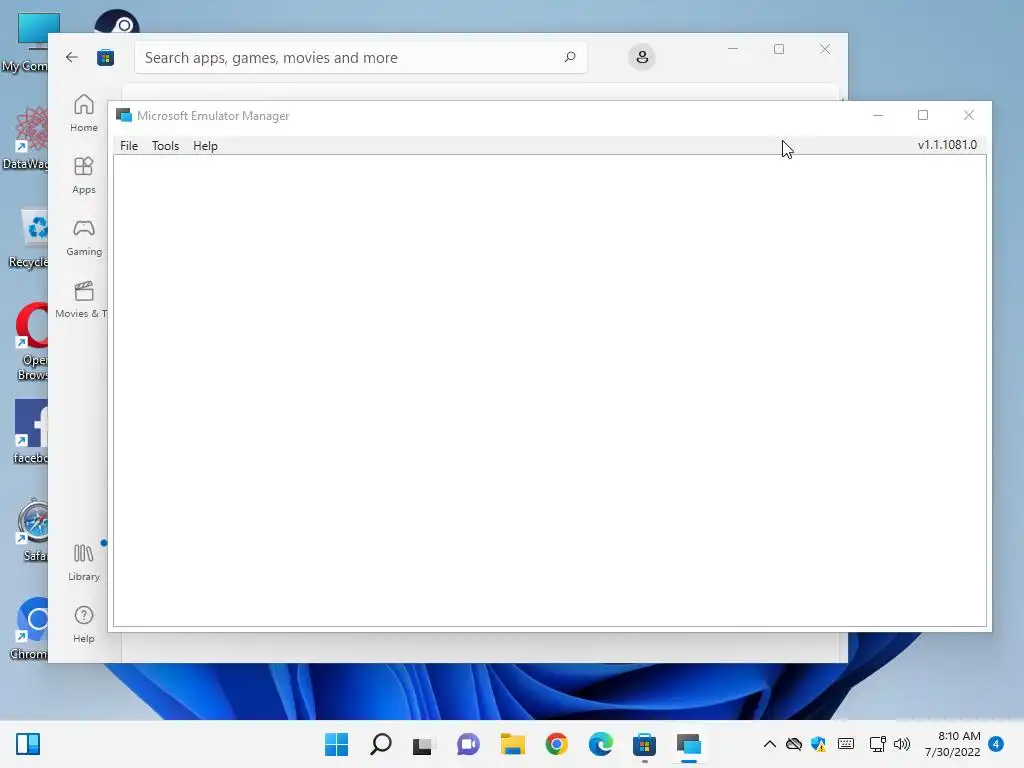Open Chat app on the taskbar

click(x=468, y=744)
